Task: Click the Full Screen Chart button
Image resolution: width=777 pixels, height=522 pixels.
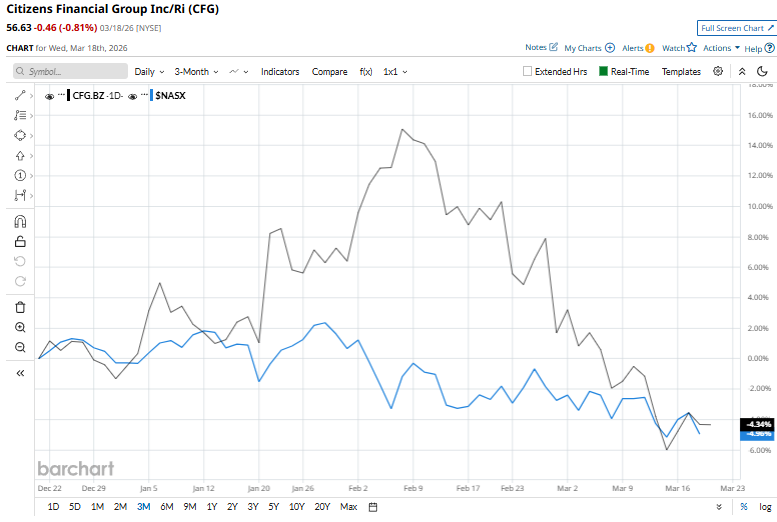Action: [x=736, y=28]
